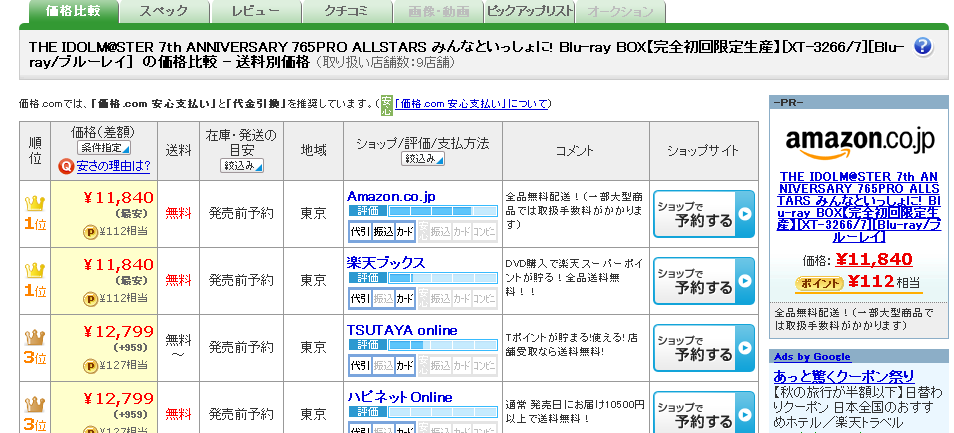Open the 条件指定 price filter dropdown

click(x=103, y=148)
